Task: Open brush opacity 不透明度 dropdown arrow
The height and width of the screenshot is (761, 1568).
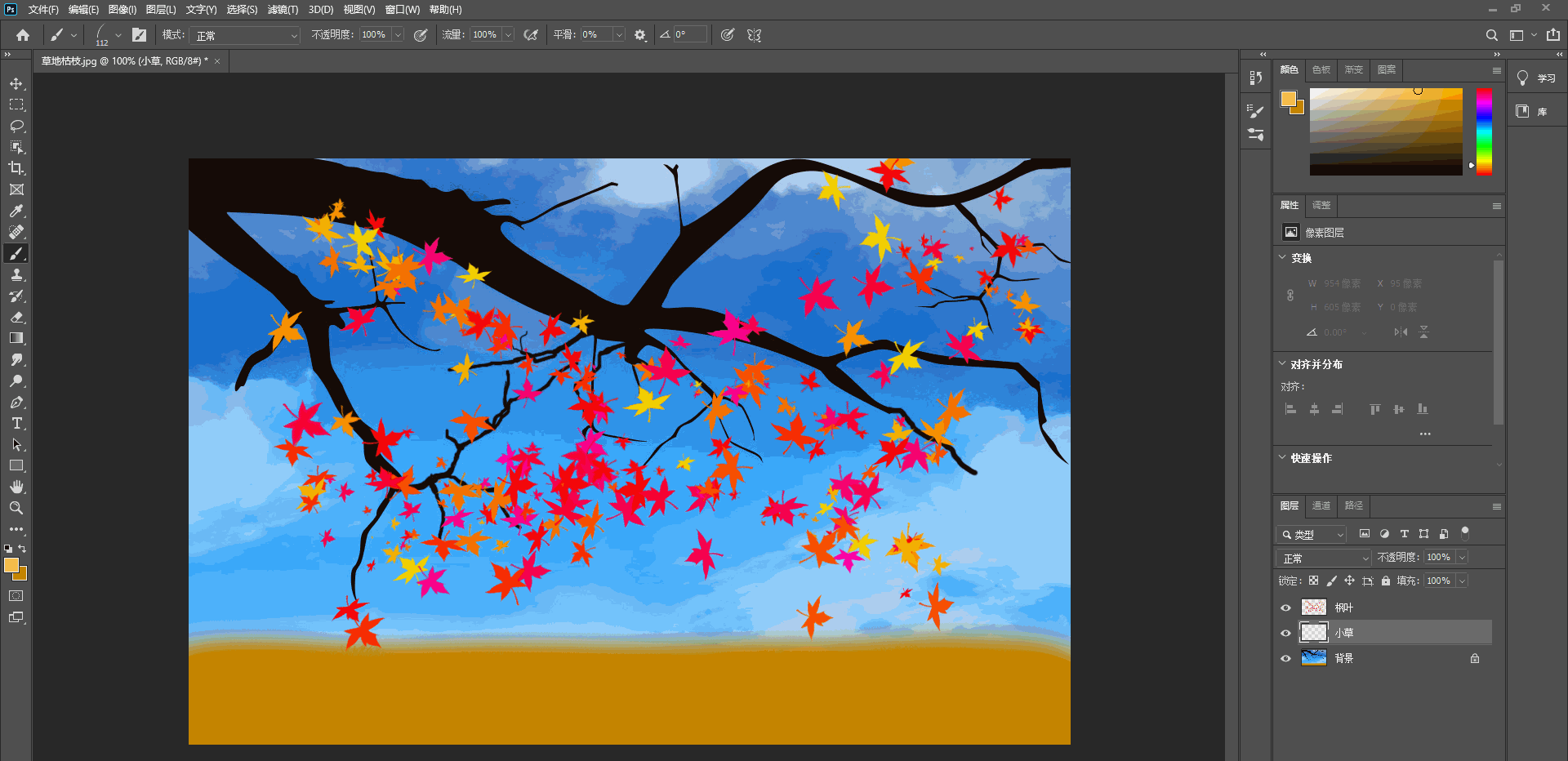Action: point(398,35)
